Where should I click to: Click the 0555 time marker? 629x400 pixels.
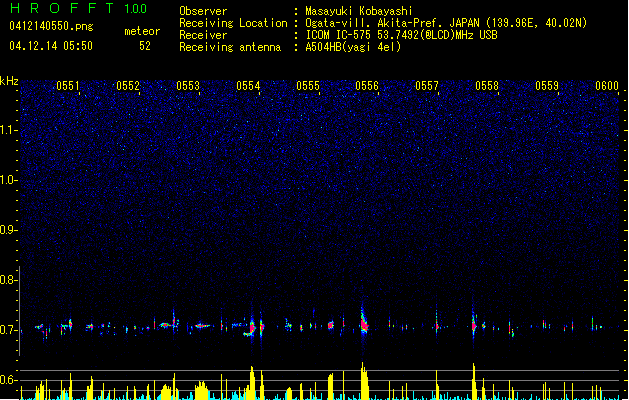308,86
